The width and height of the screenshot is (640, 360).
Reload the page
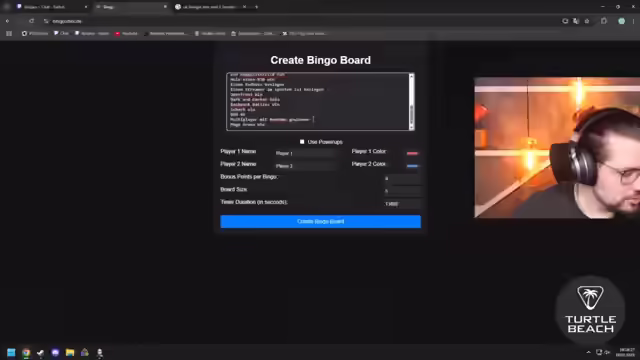(31, 21)
